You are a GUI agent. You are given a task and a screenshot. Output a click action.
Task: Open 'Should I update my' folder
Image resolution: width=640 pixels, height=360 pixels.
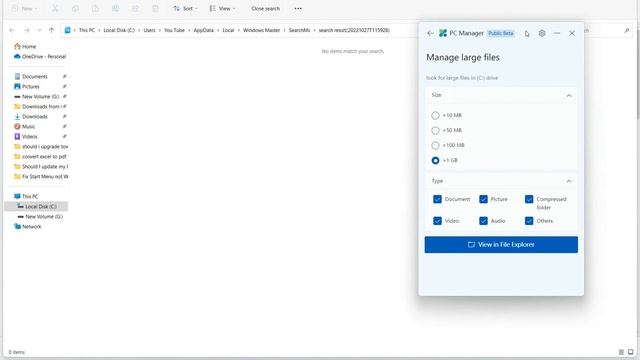tap(41, 167)
